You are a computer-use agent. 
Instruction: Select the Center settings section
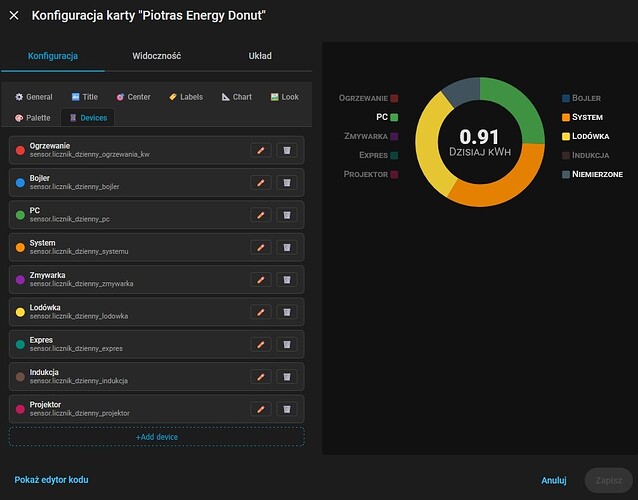pyautogui.click(x=133, y=97)
